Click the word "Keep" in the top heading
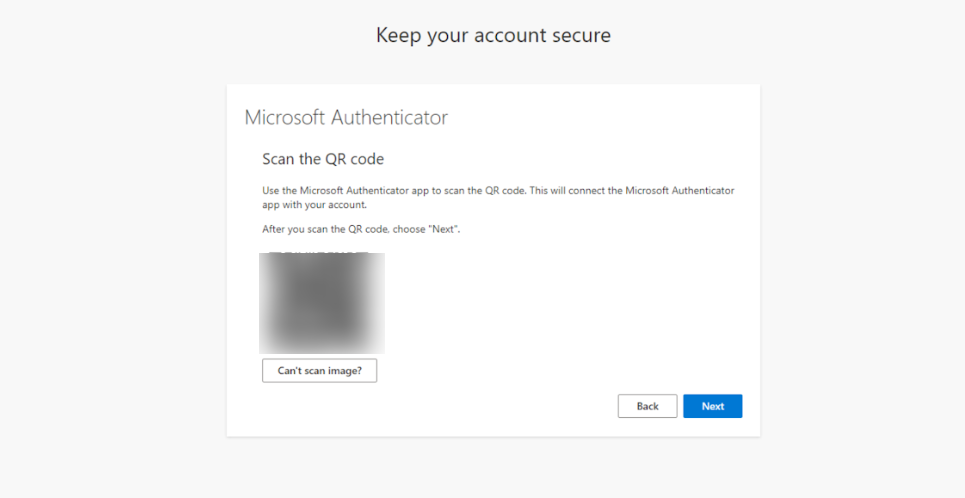Screen dimensions: 965x498 click(396, 35)
